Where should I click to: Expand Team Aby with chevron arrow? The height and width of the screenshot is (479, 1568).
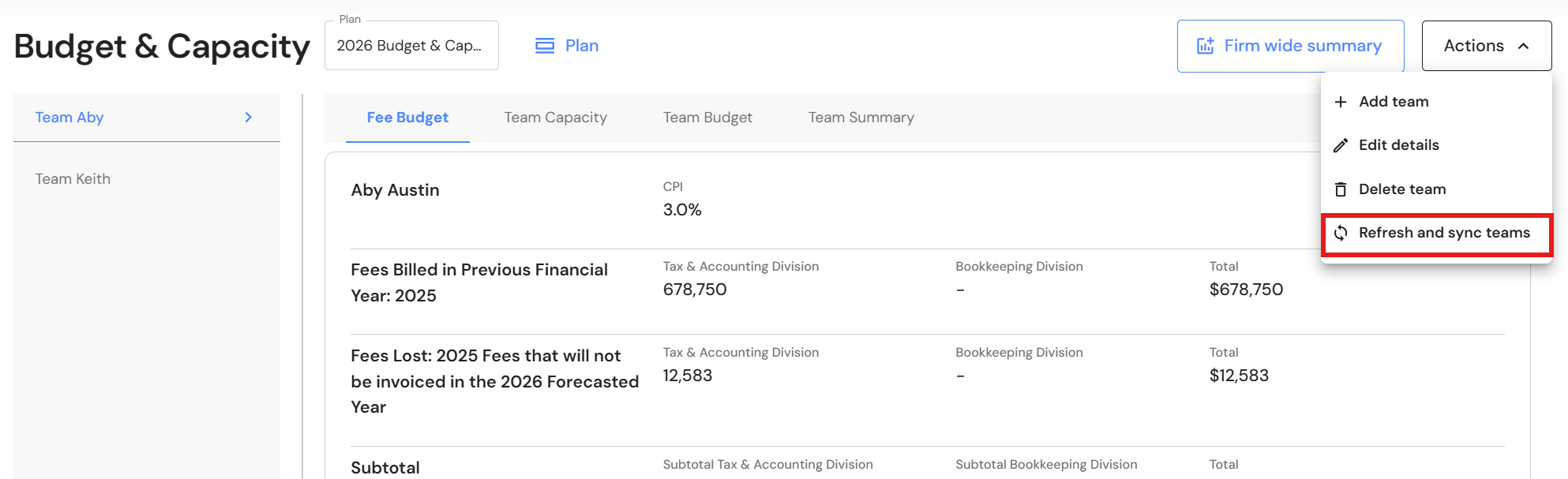(249, 118)
